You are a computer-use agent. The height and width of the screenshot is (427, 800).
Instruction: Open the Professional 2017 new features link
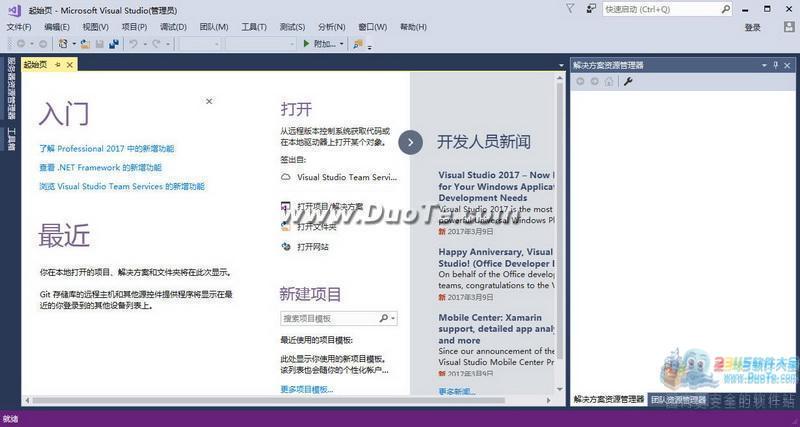[x=107, y=148]
